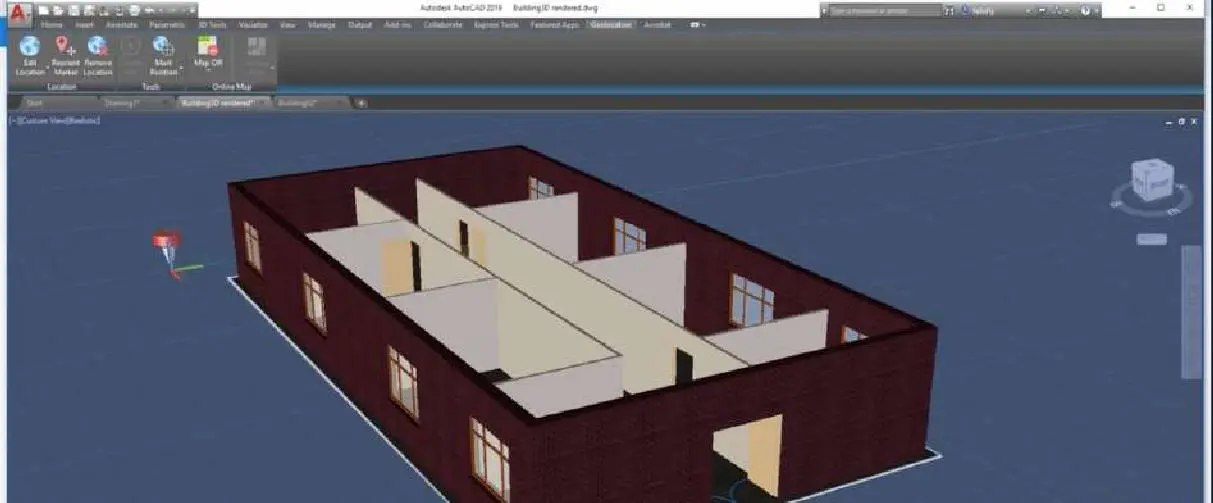Click WCS label below the ViewCube

pos(1152,239)
